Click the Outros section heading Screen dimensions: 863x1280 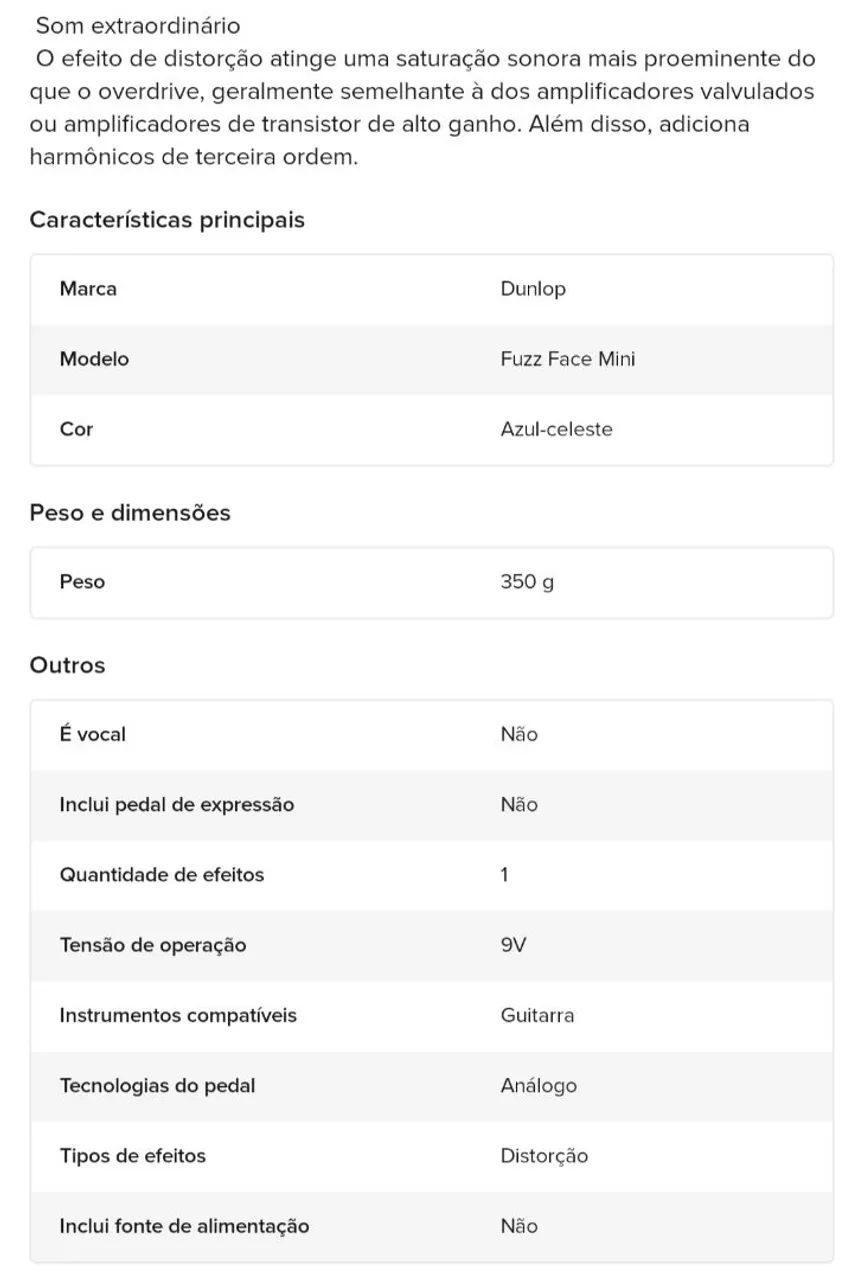(67, 665)
